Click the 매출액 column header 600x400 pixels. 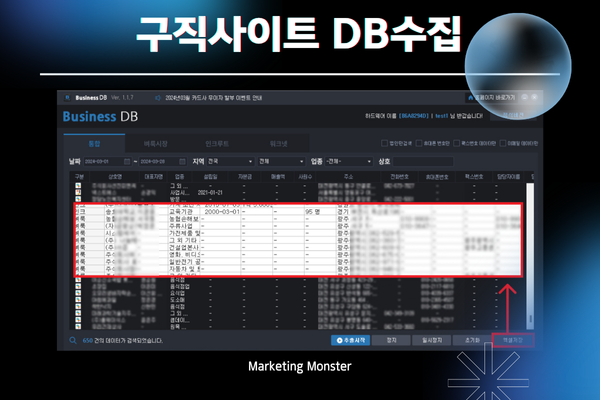click(278, 177)
